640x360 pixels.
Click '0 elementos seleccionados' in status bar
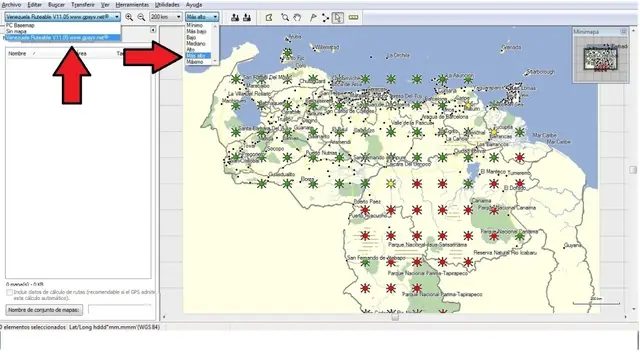click(33, 327)
